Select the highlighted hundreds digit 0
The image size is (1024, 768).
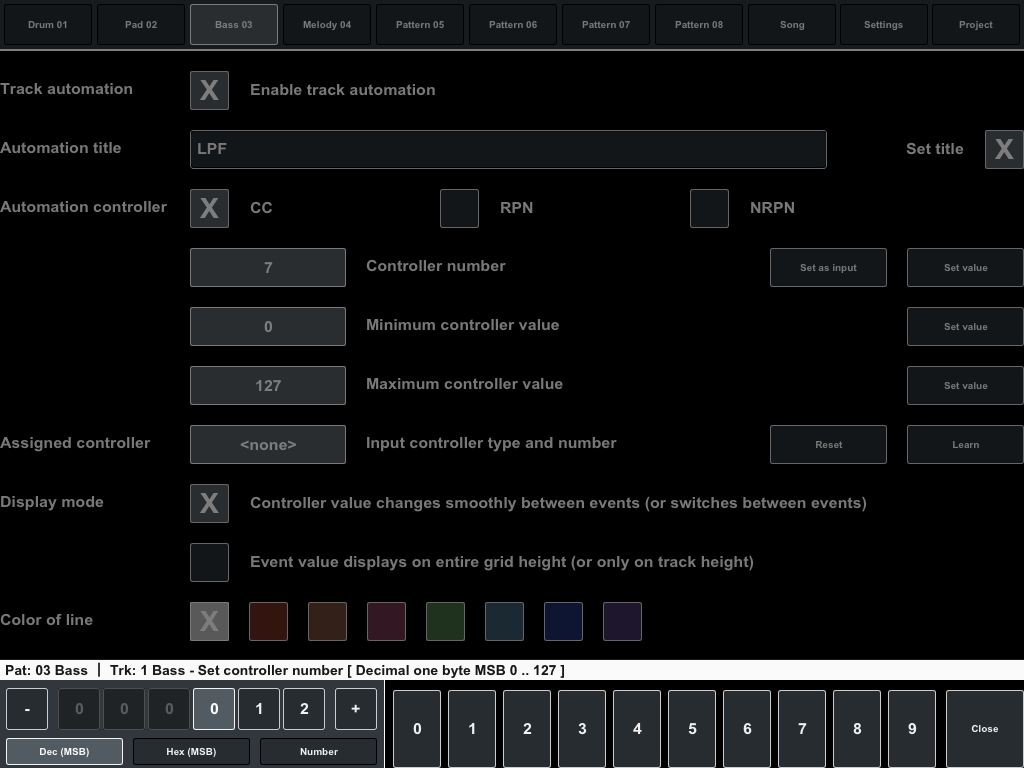pos(214,709)
